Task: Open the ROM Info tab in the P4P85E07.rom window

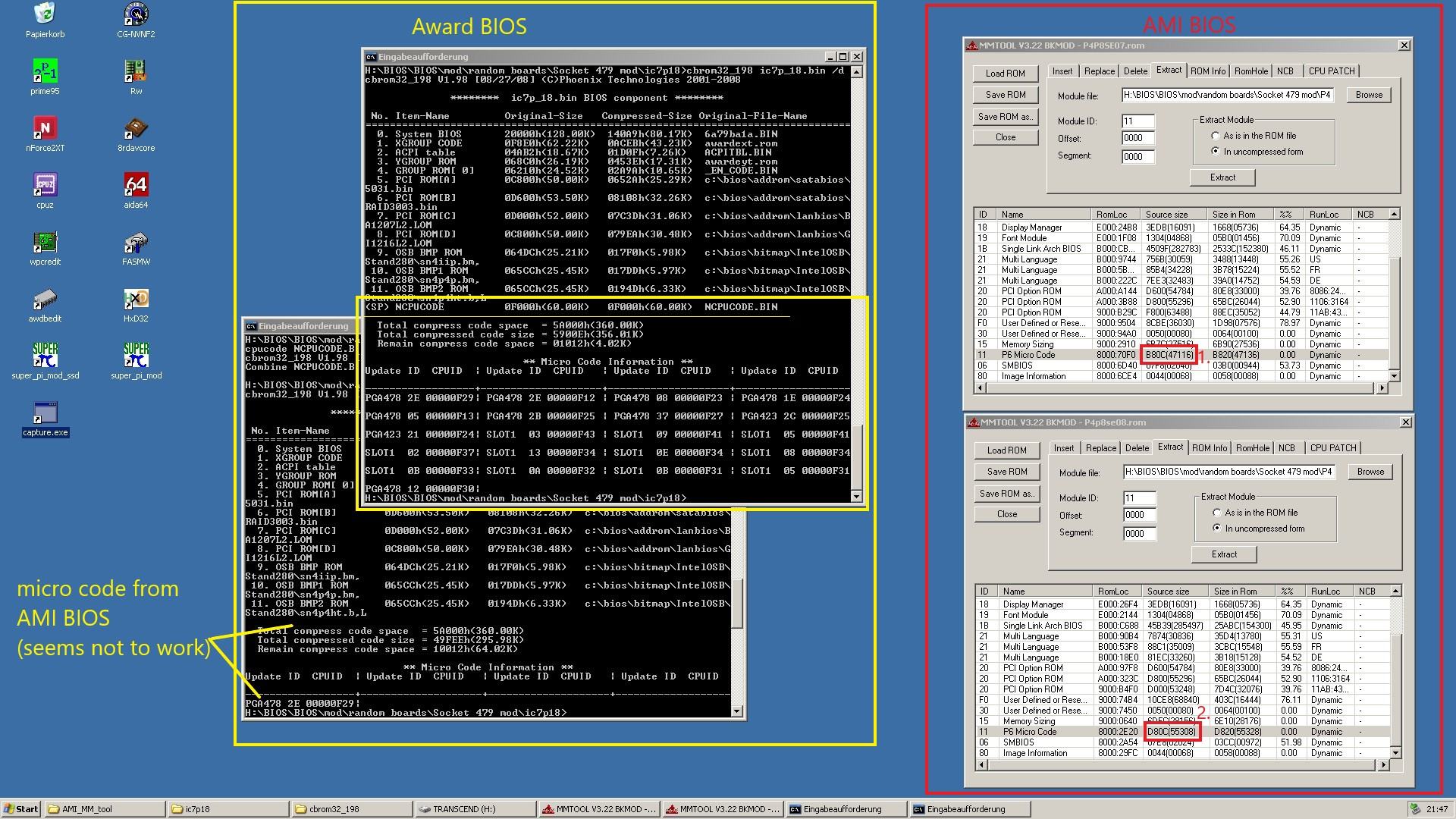Action: pyautogui.click(x=1207, y=71)
